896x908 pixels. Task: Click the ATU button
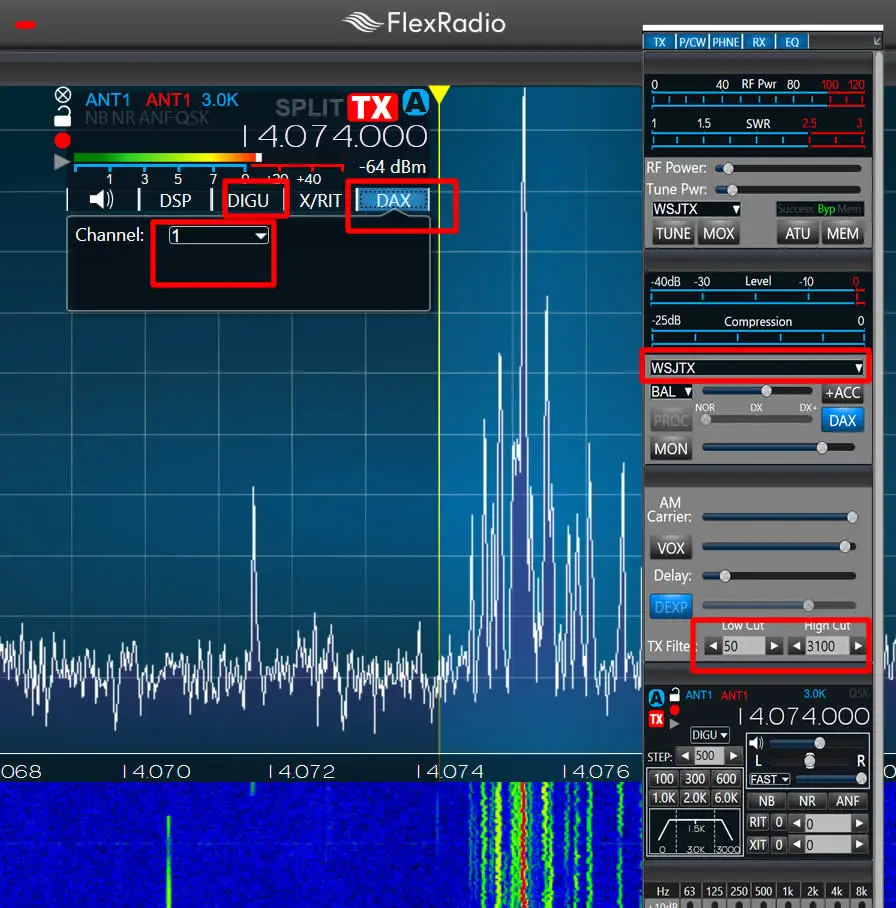798,234
